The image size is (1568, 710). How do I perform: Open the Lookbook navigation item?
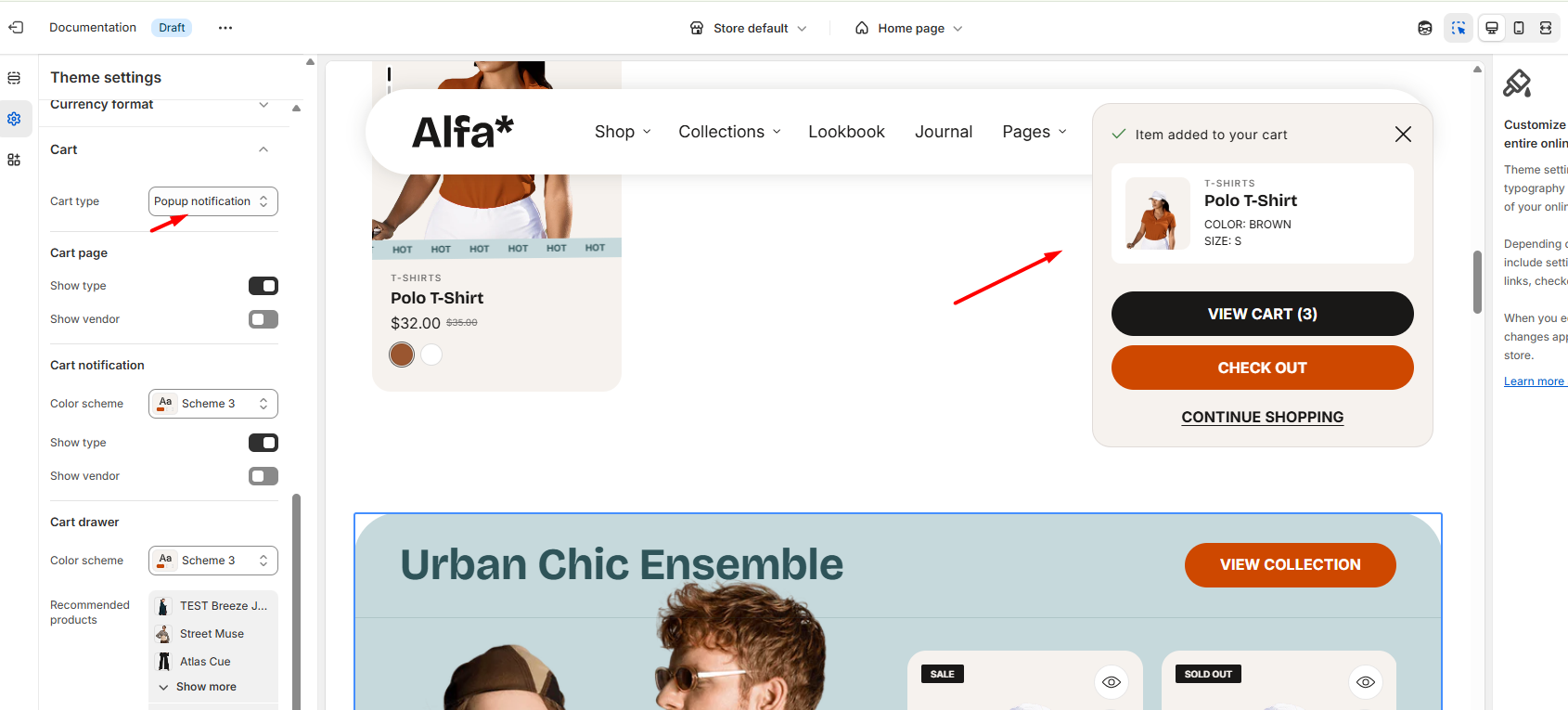[x=846, y=132]
